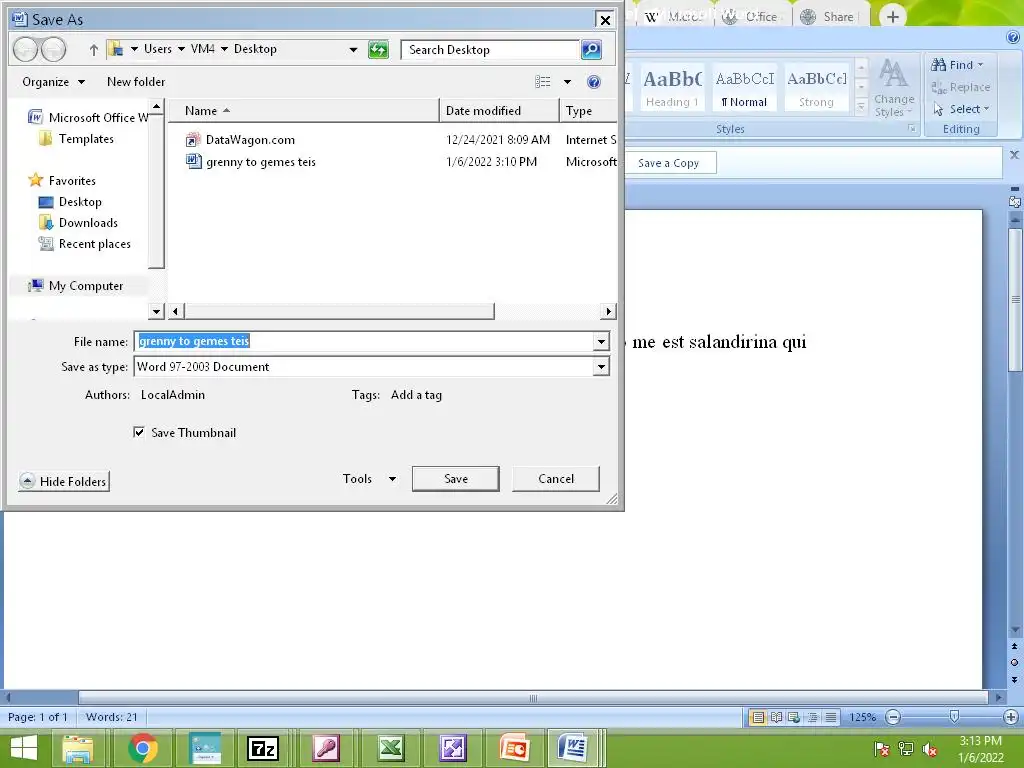
Task: Expand the view options dropdown arrow
Action: pos(567,82)
